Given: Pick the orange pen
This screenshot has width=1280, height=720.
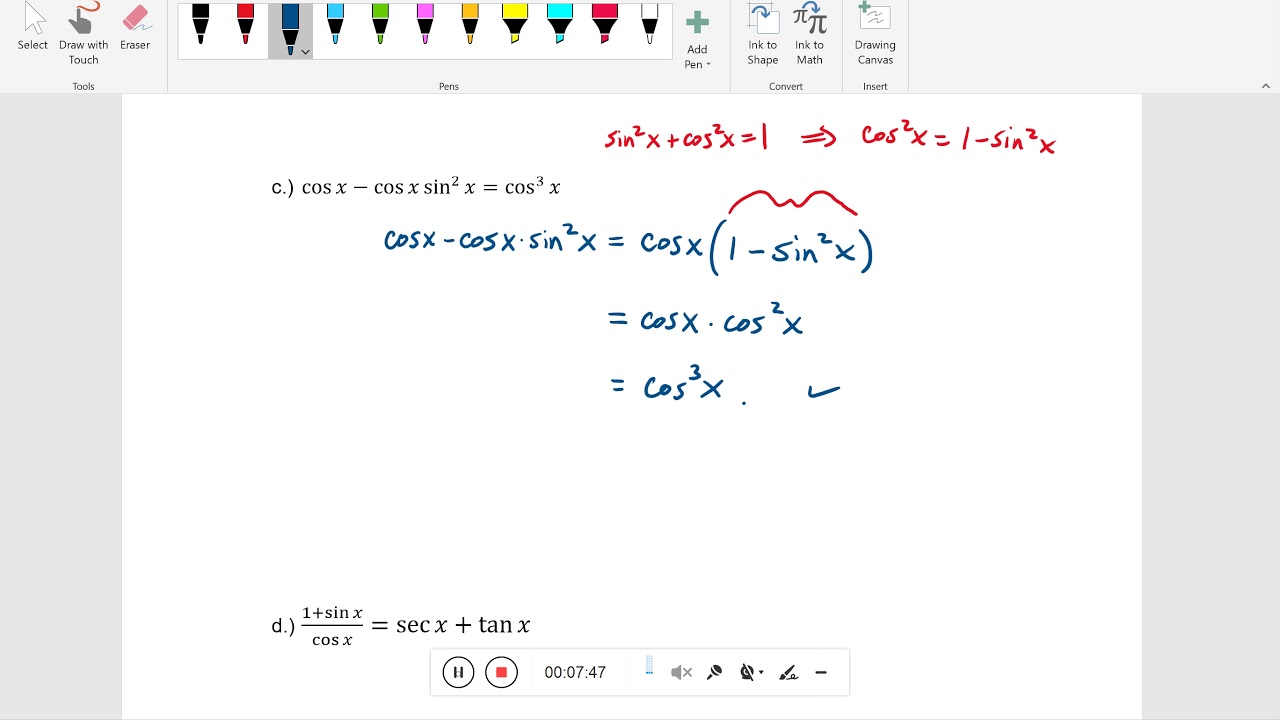Looking at the screenshot, I should point(470,26).
